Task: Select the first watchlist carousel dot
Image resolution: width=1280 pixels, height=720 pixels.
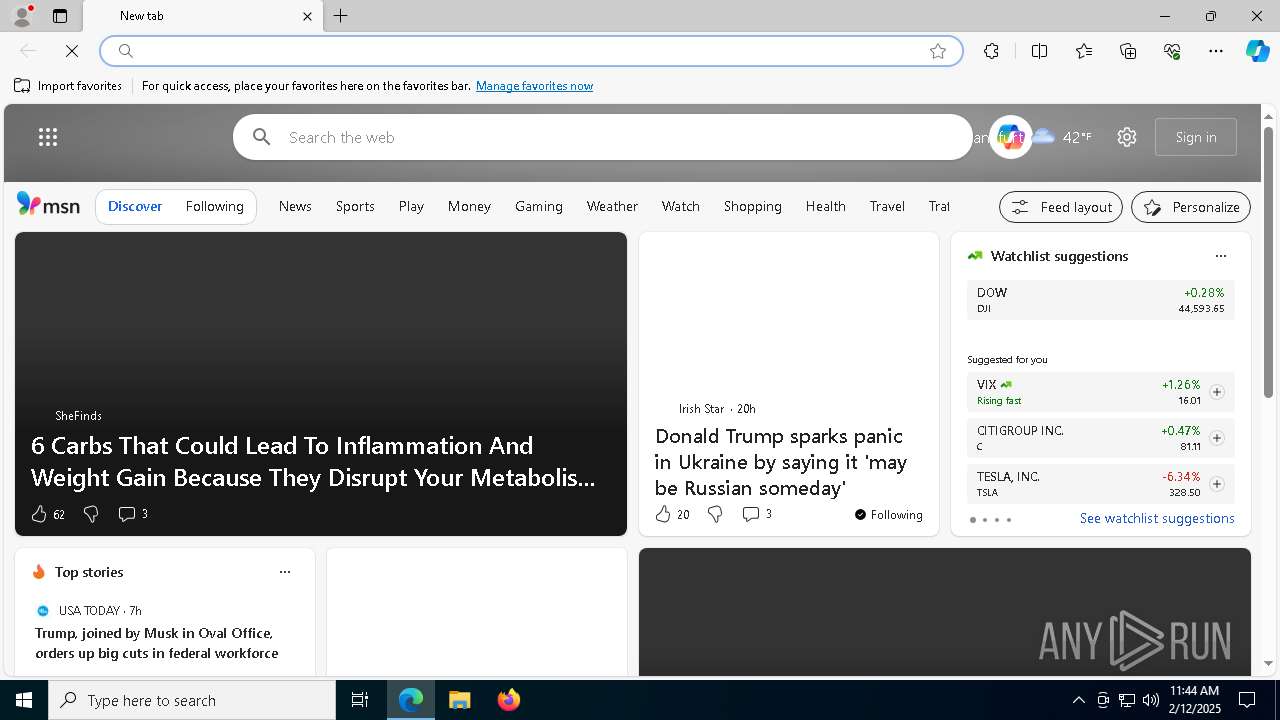Action: (x=973, y=520)
